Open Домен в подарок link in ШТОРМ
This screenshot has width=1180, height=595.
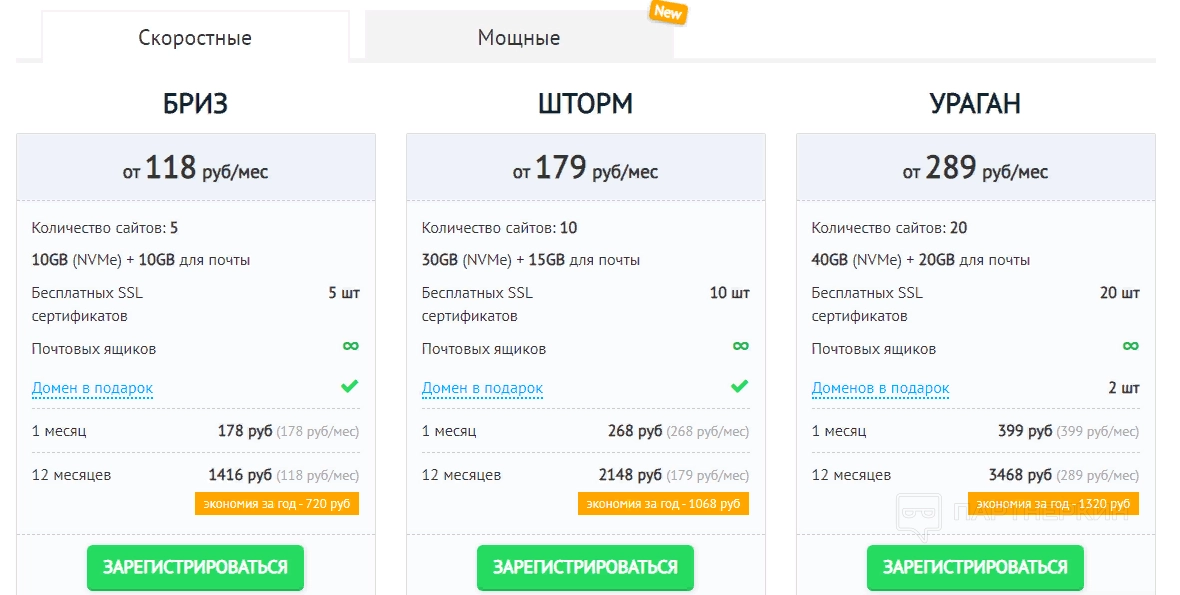point(482,388)
